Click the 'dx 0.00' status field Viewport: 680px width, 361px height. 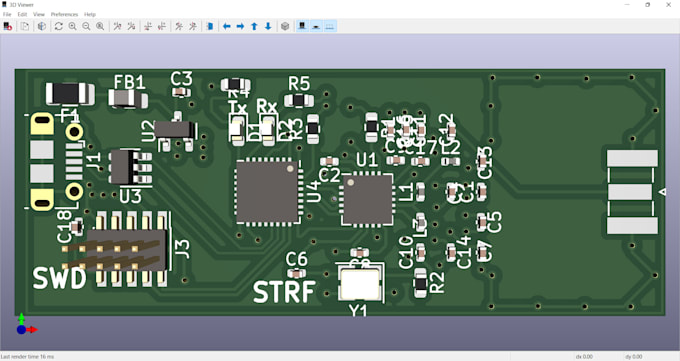tap(584, 357)
